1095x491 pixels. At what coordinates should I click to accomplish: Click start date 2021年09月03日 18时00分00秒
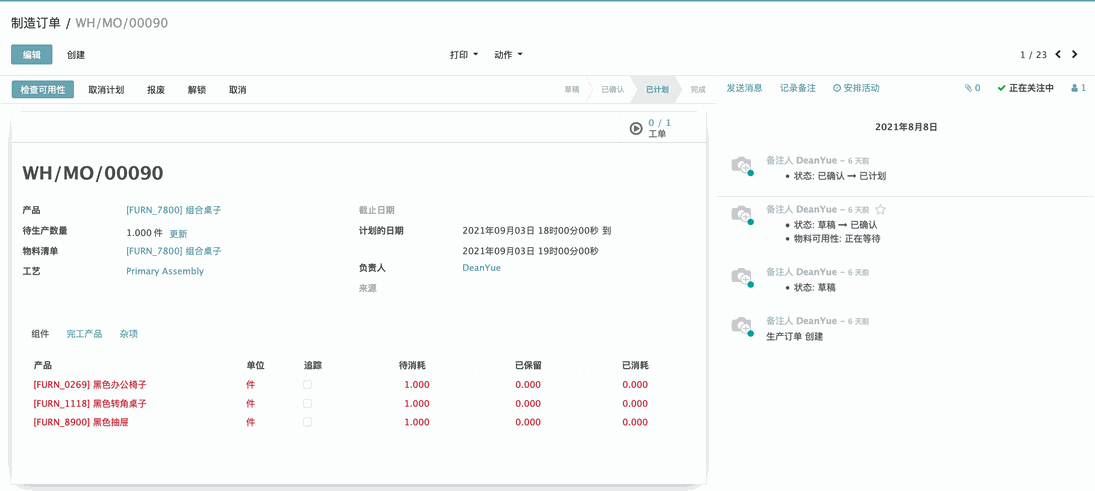pyautogui.click(x=531, y=230)
